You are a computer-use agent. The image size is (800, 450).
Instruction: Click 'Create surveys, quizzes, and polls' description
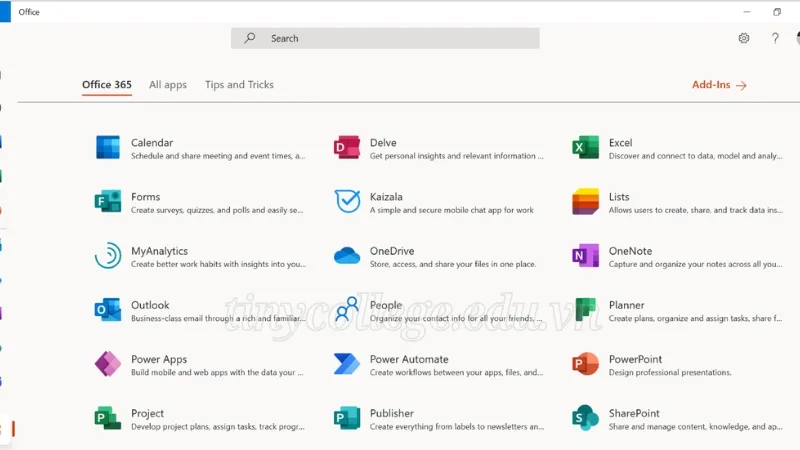click(217, 210)
